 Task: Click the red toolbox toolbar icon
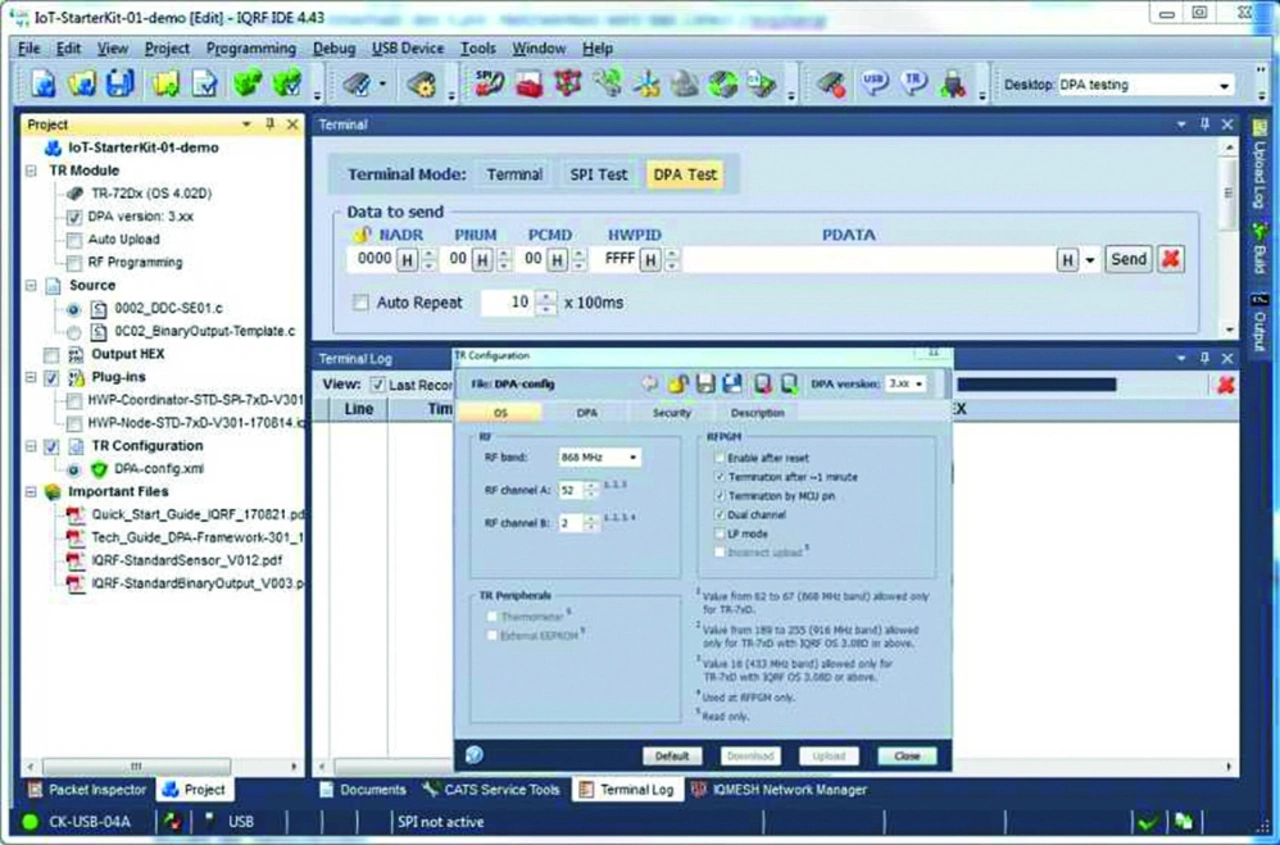pyautogui.click(x=529, y=85)
